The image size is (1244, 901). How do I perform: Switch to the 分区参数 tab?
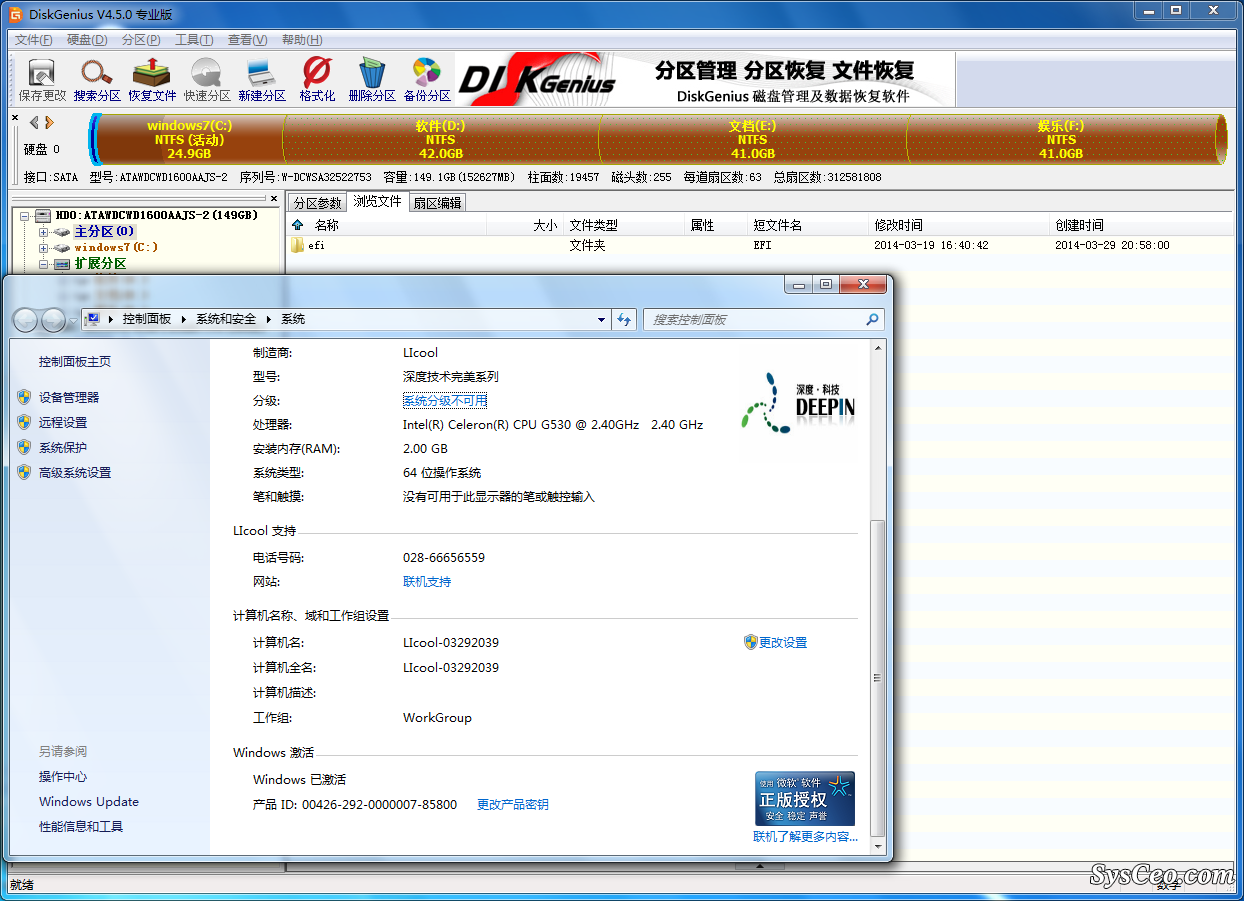tap(317, 203)
